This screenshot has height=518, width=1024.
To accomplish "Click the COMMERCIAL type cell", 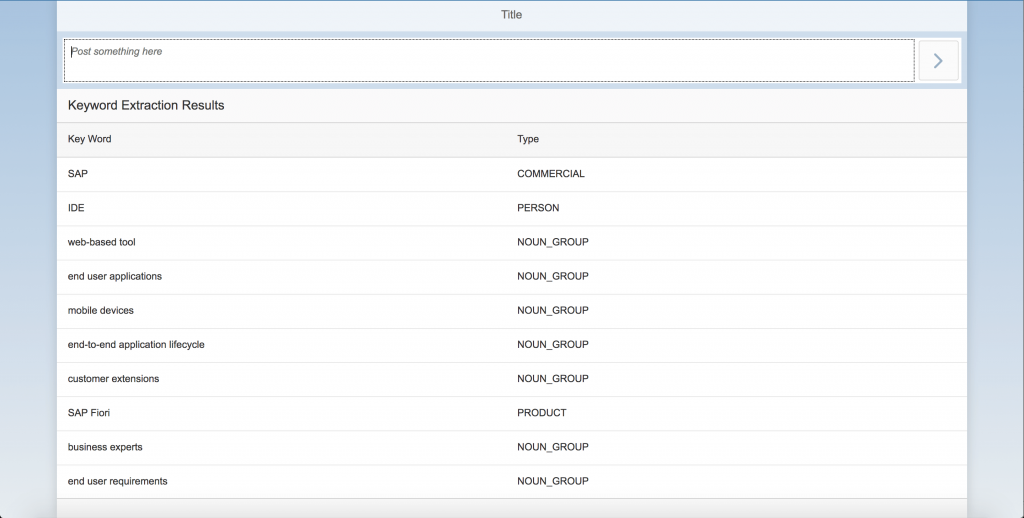I will (x=551, y=174).
